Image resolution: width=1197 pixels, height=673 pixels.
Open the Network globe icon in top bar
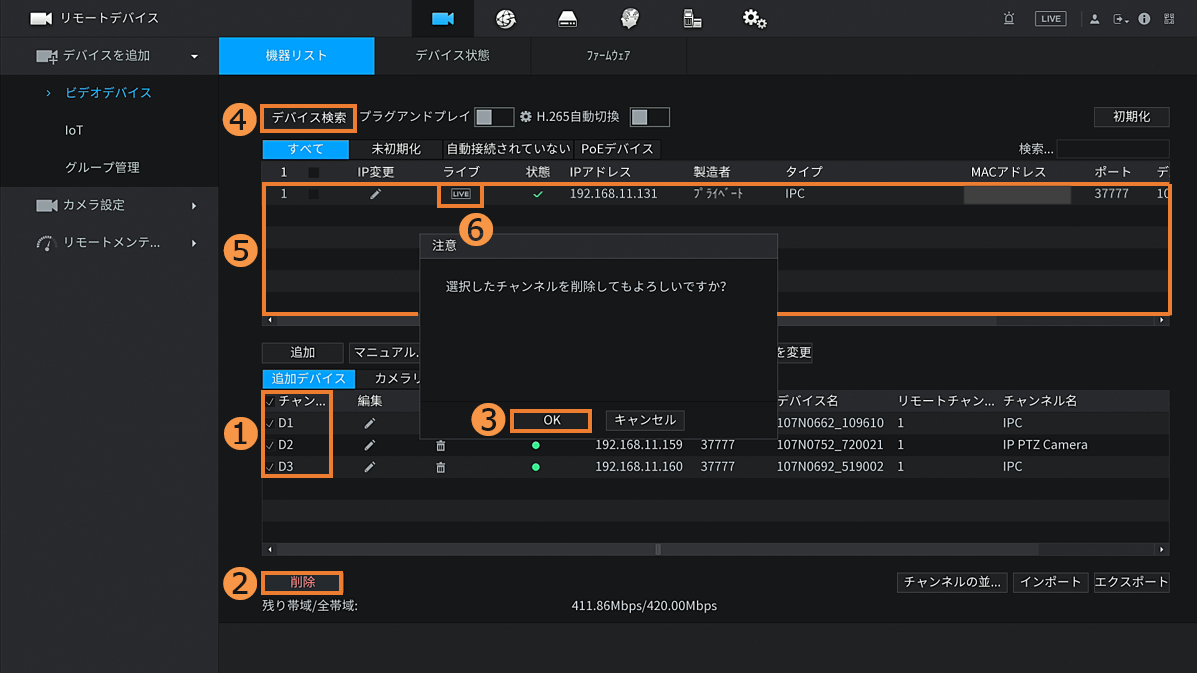pos(505,19)
